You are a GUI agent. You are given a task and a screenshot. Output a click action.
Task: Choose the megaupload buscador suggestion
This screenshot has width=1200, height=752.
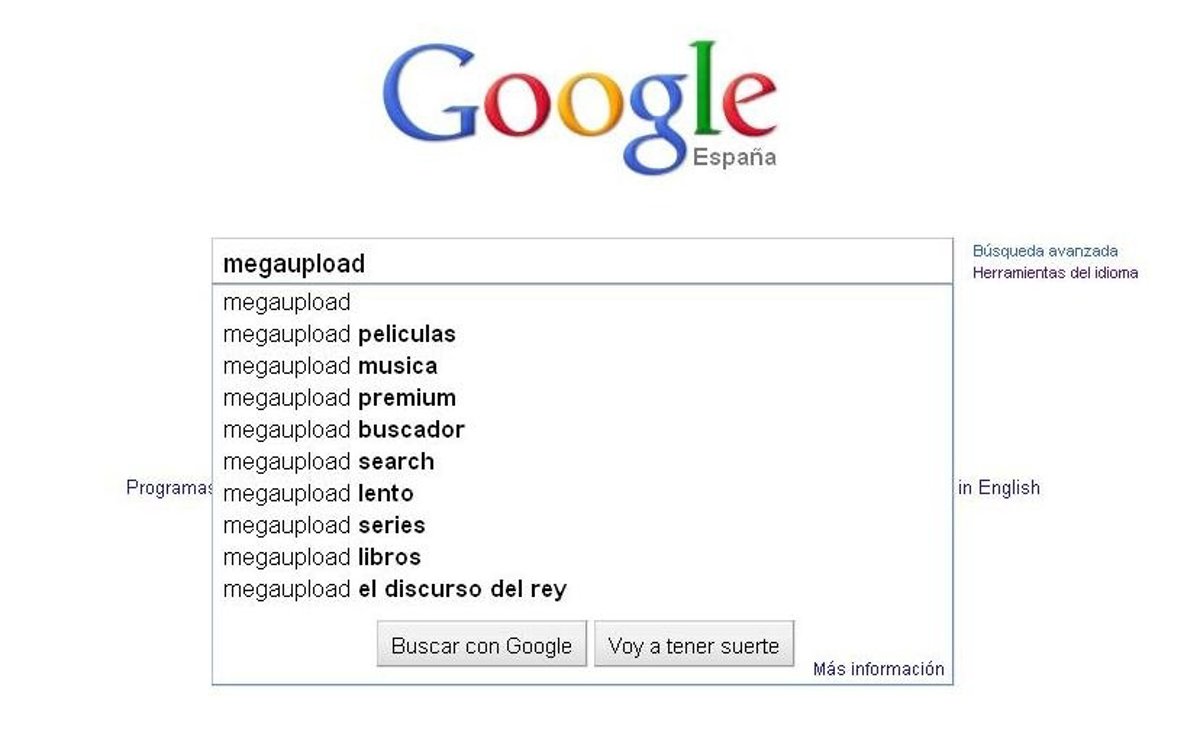343,430
